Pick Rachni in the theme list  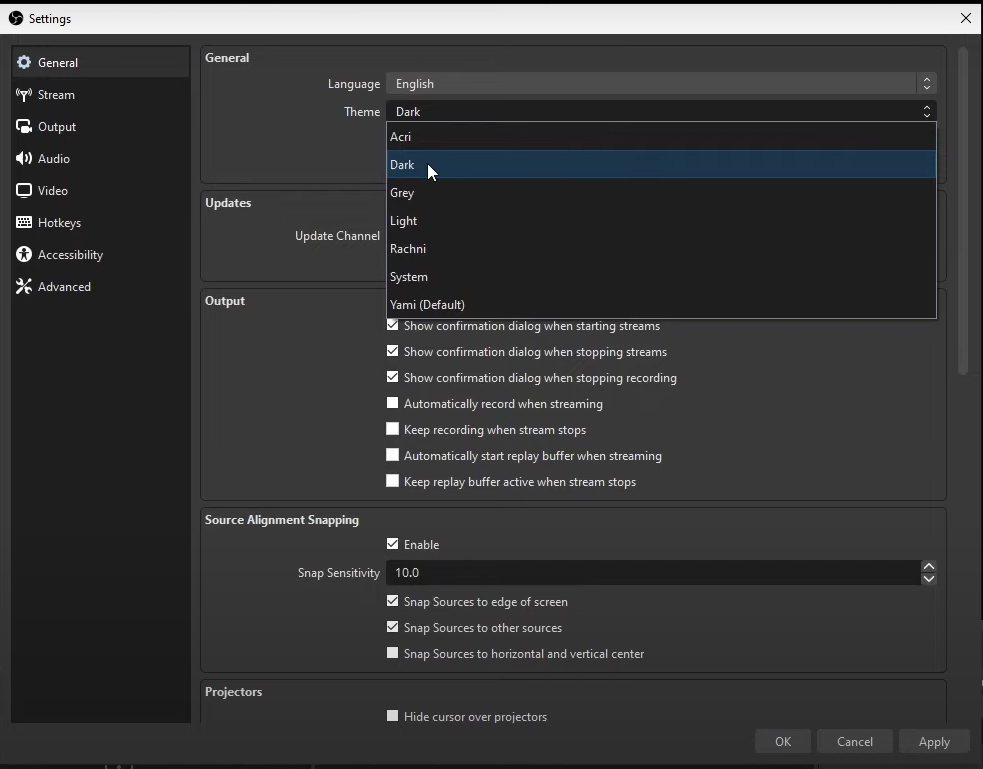coord(408,248)
